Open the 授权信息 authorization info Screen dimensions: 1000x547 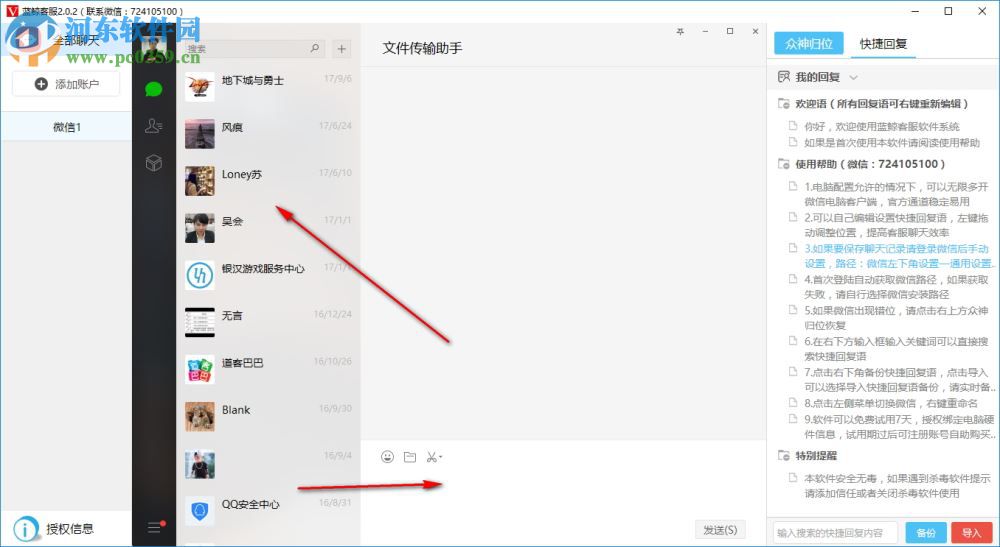point(54,529)
